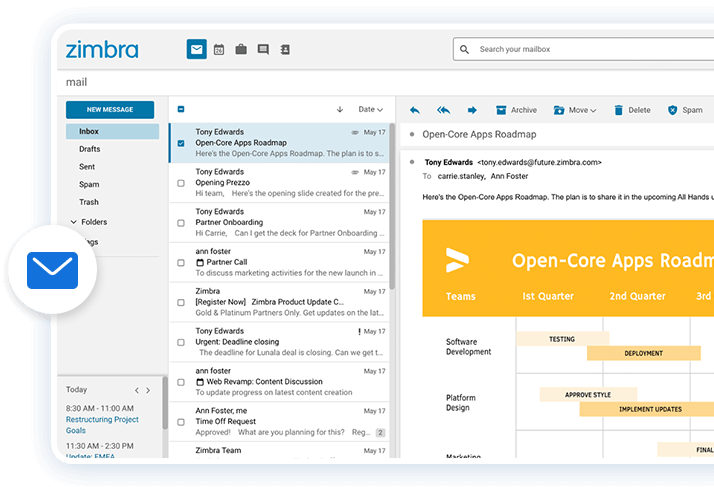Click conversation count badge on Time Off Request

(x=381, y=433)
